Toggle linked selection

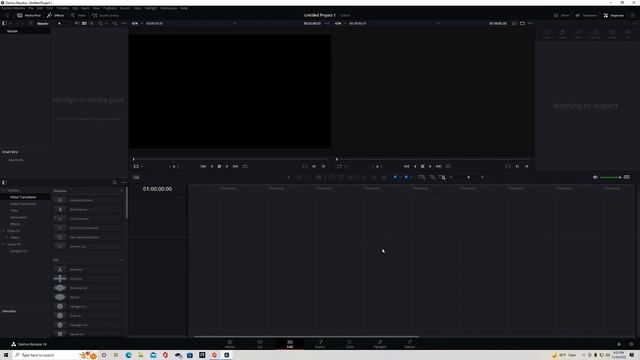374,177
